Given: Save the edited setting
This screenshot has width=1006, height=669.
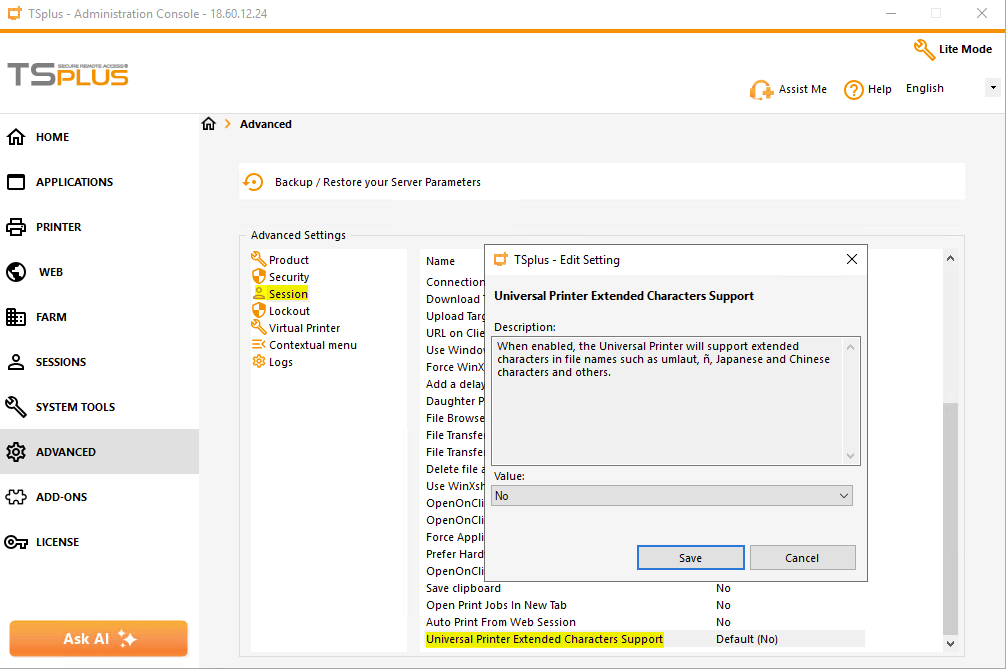Looking at the screenshot, I should pyautogui.click(x=690, y=557).
